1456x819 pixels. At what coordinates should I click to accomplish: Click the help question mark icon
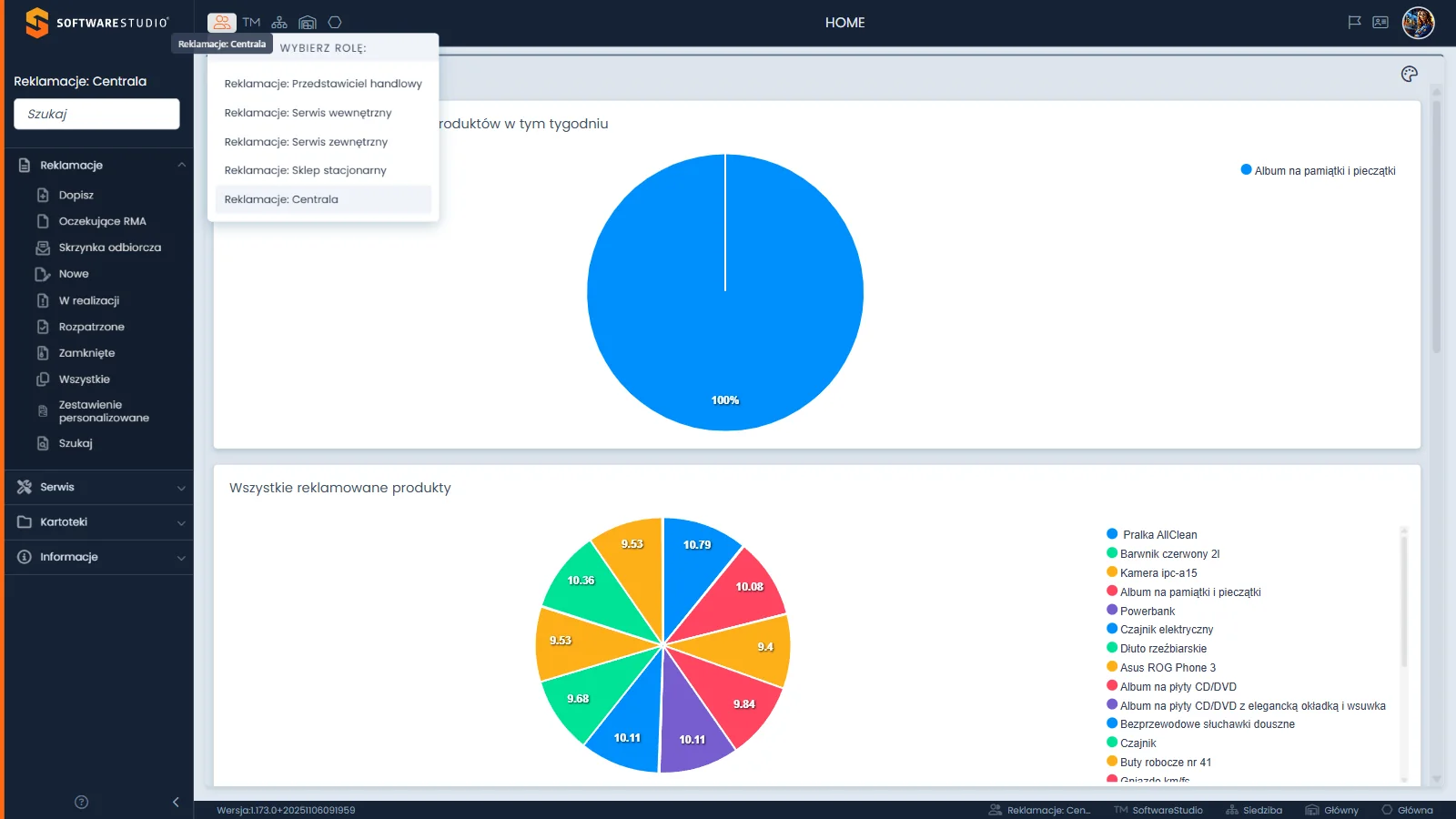tap(81, 802)
